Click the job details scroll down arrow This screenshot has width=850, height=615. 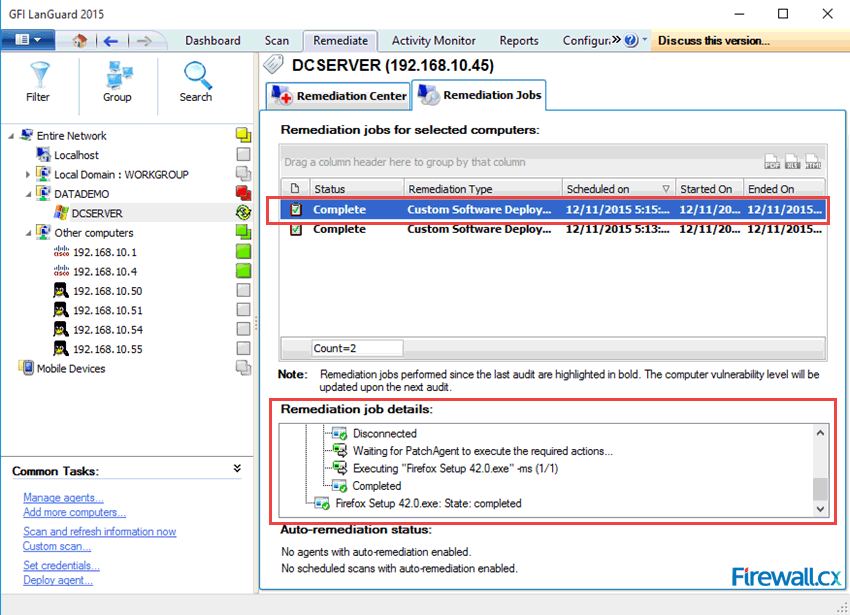click(820, 509)
